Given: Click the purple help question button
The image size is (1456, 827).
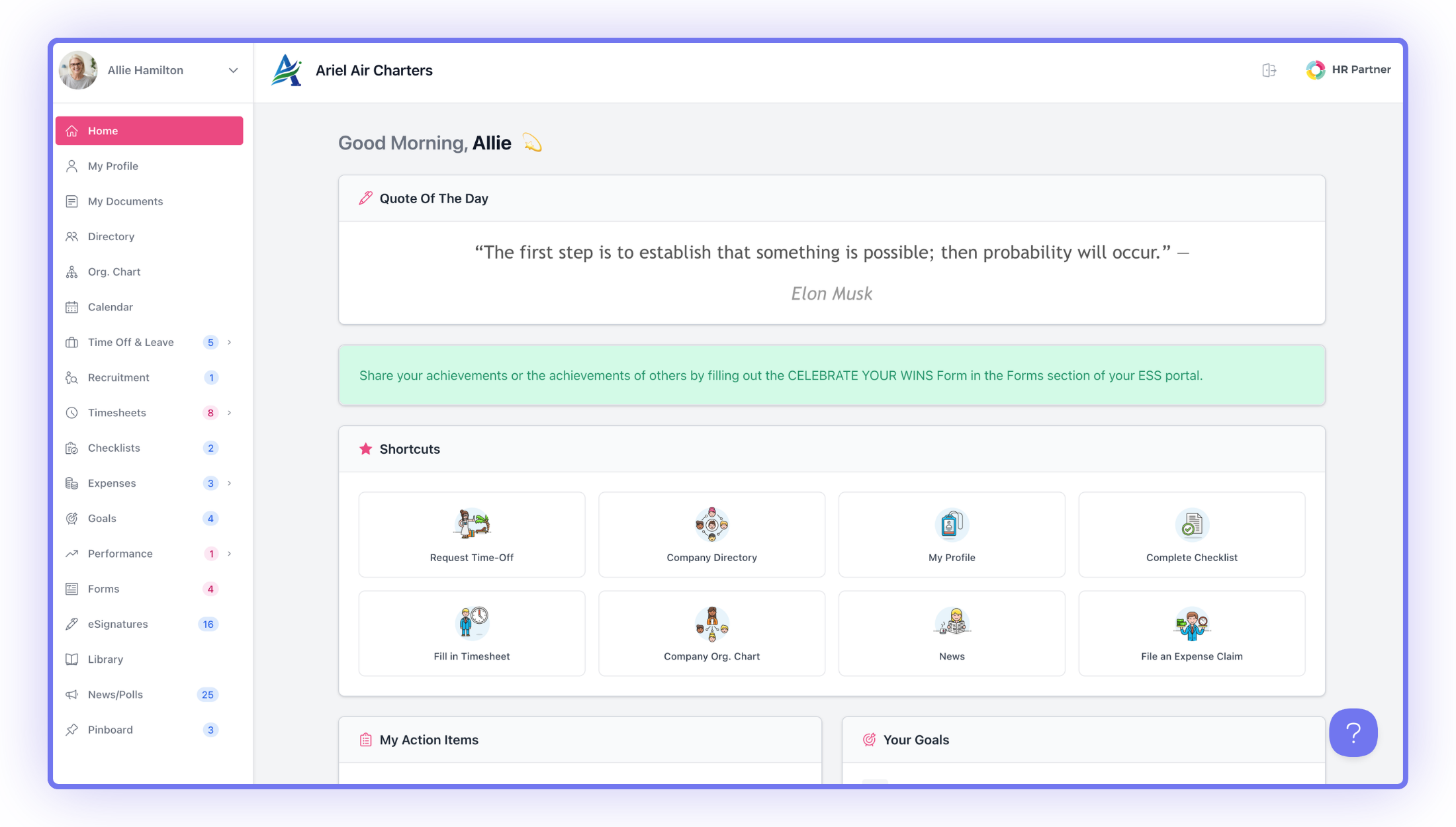Looking at the screenshot, I should (1353, 732).
